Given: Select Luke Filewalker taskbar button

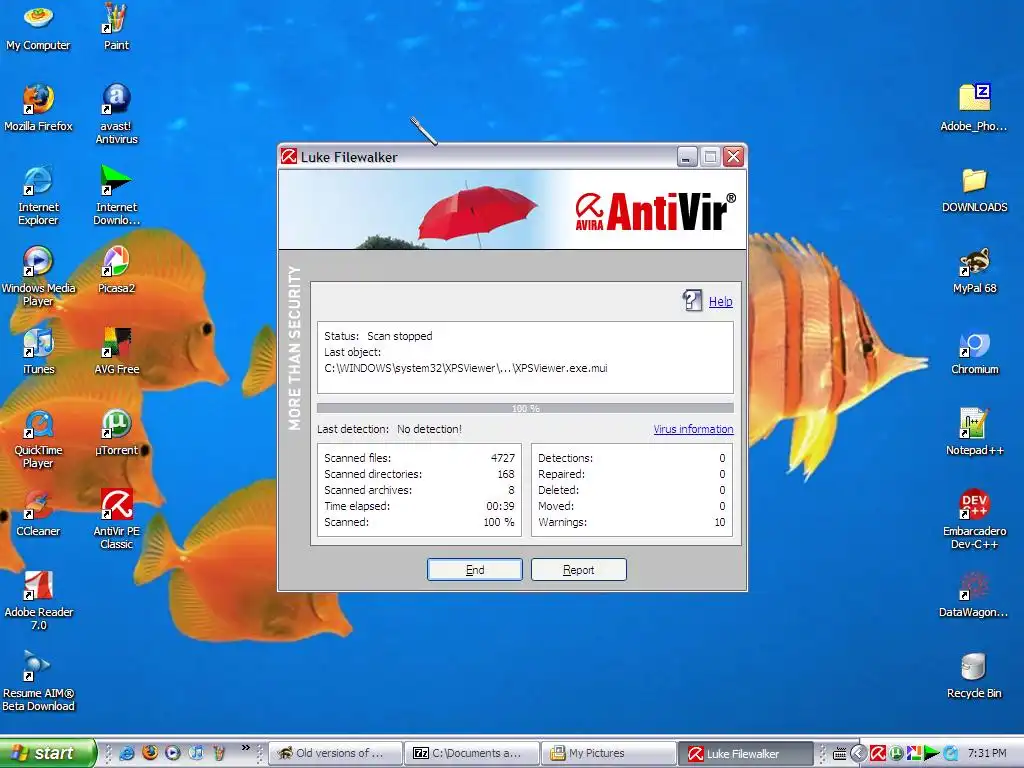Looking at the screenshot, I should coord(745,753).
